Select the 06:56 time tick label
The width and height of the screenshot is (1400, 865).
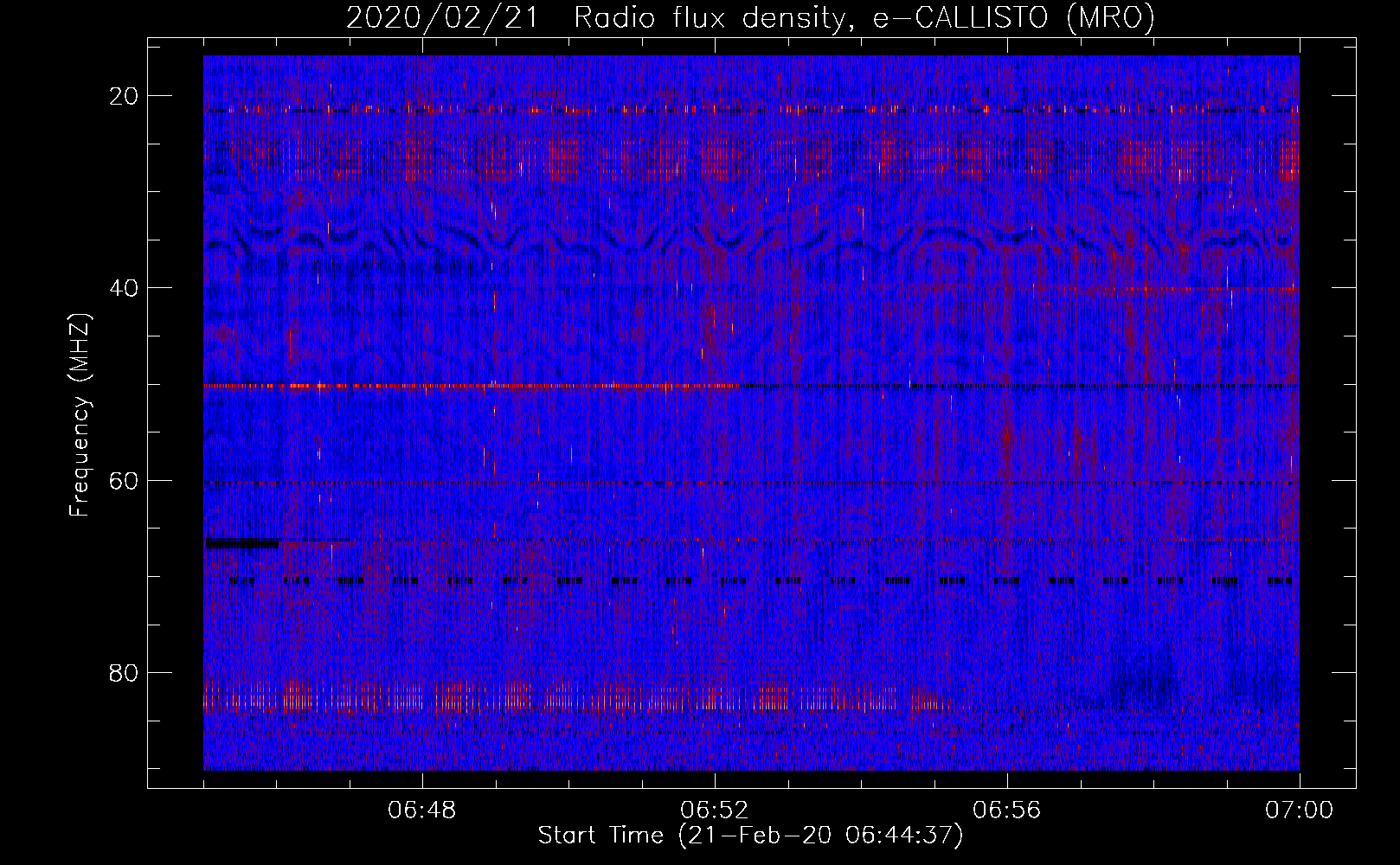tap(1007, 811)
